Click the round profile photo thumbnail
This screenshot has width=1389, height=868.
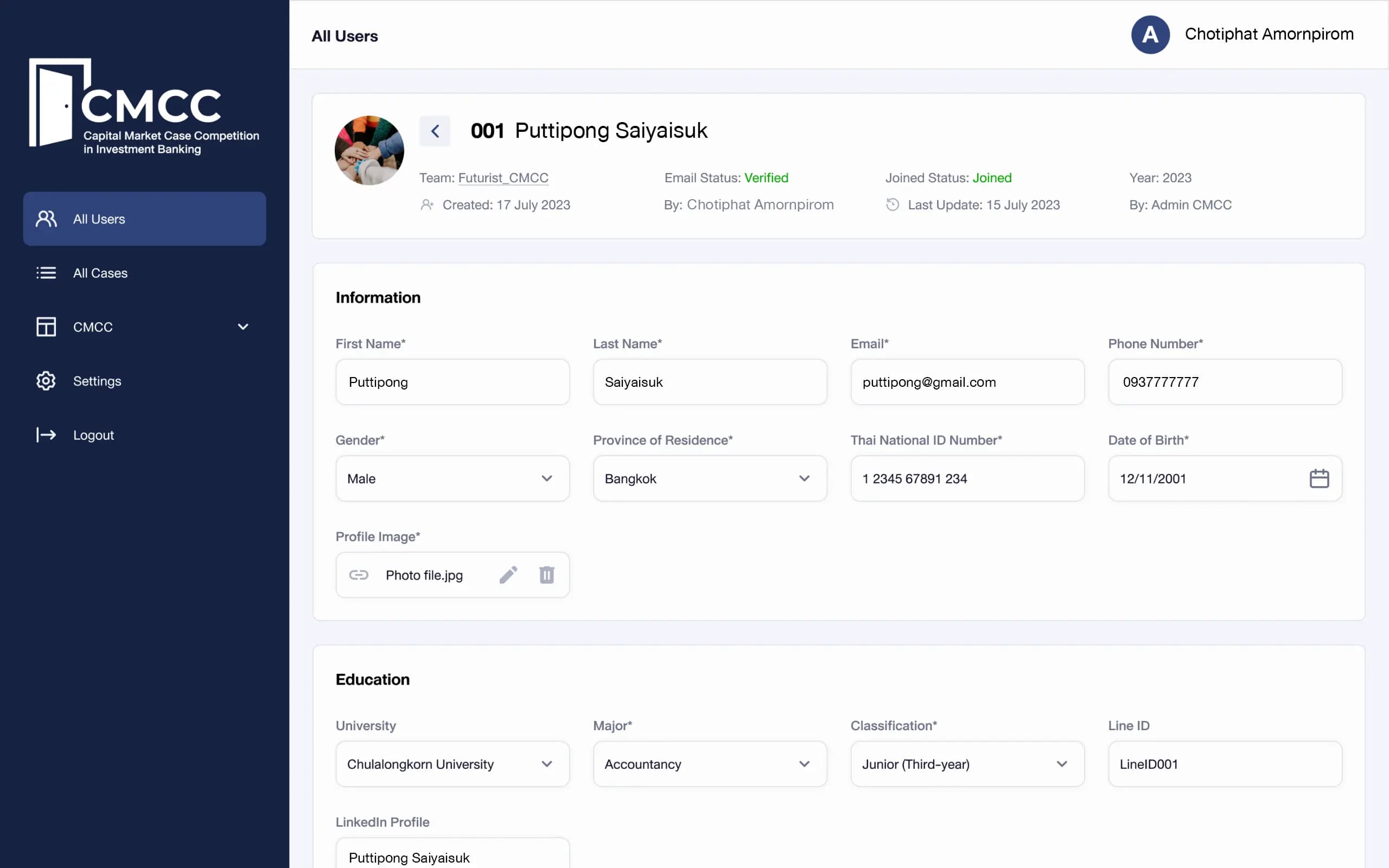pos(369,150)
